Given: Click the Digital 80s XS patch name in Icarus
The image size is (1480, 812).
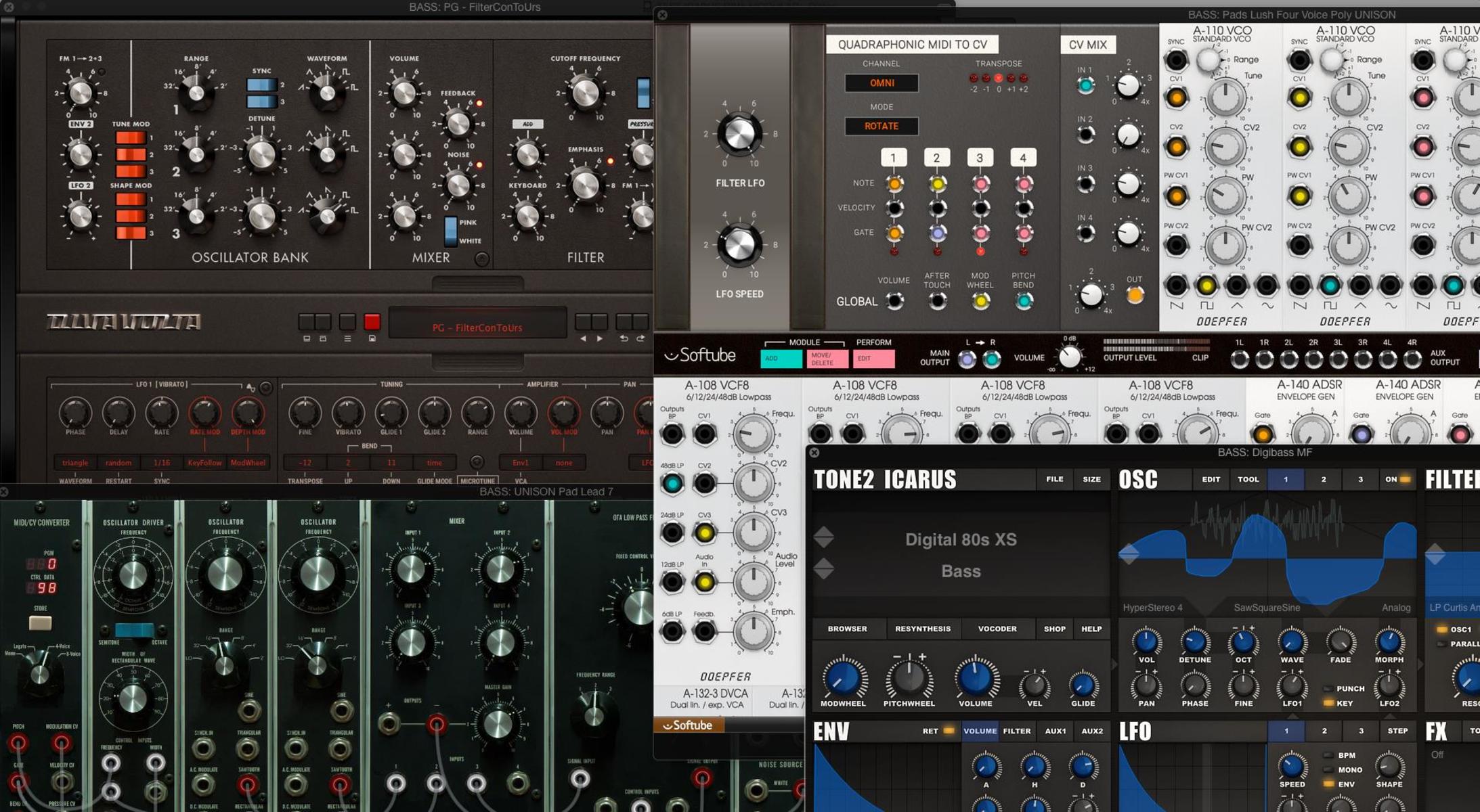Looking at the screenshot, I should (x=961, y=540).
